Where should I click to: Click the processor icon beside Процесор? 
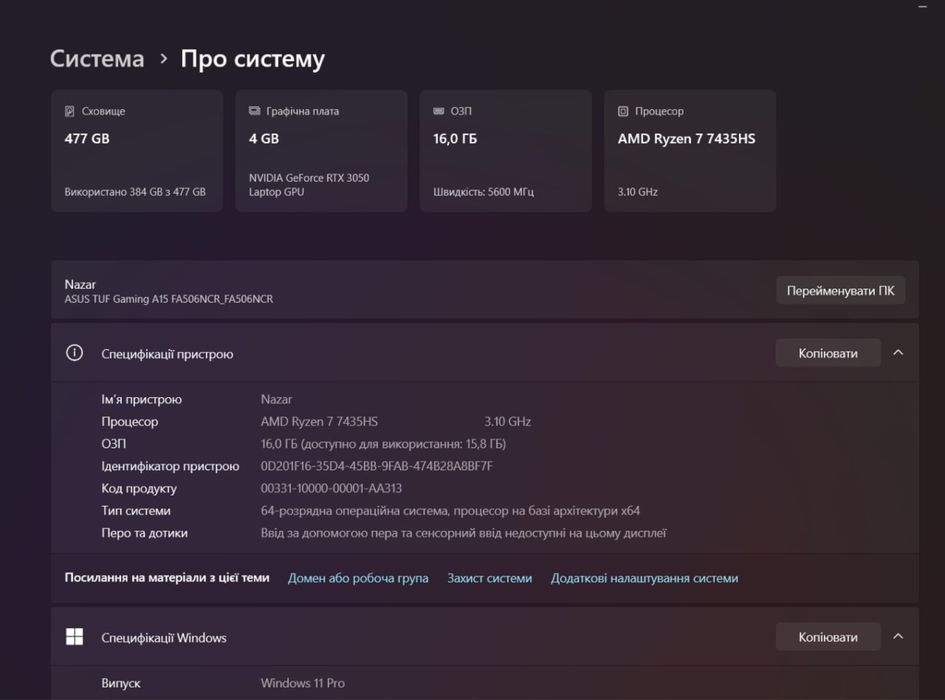pyautogui.click(x=623, y=111)
